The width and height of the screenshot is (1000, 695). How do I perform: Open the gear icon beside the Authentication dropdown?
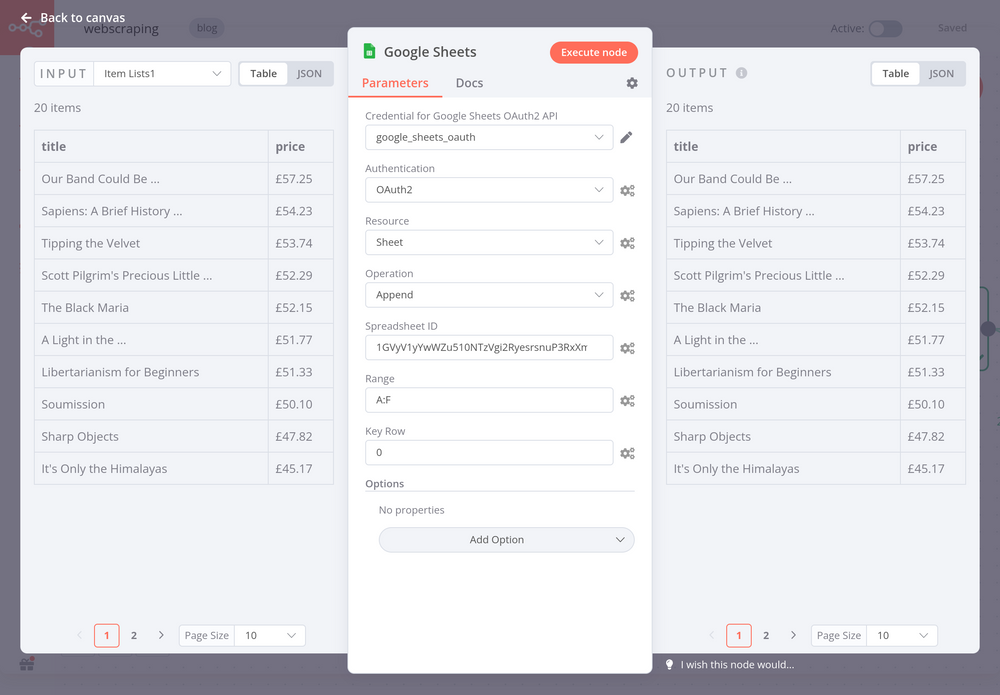pos(628,190)
